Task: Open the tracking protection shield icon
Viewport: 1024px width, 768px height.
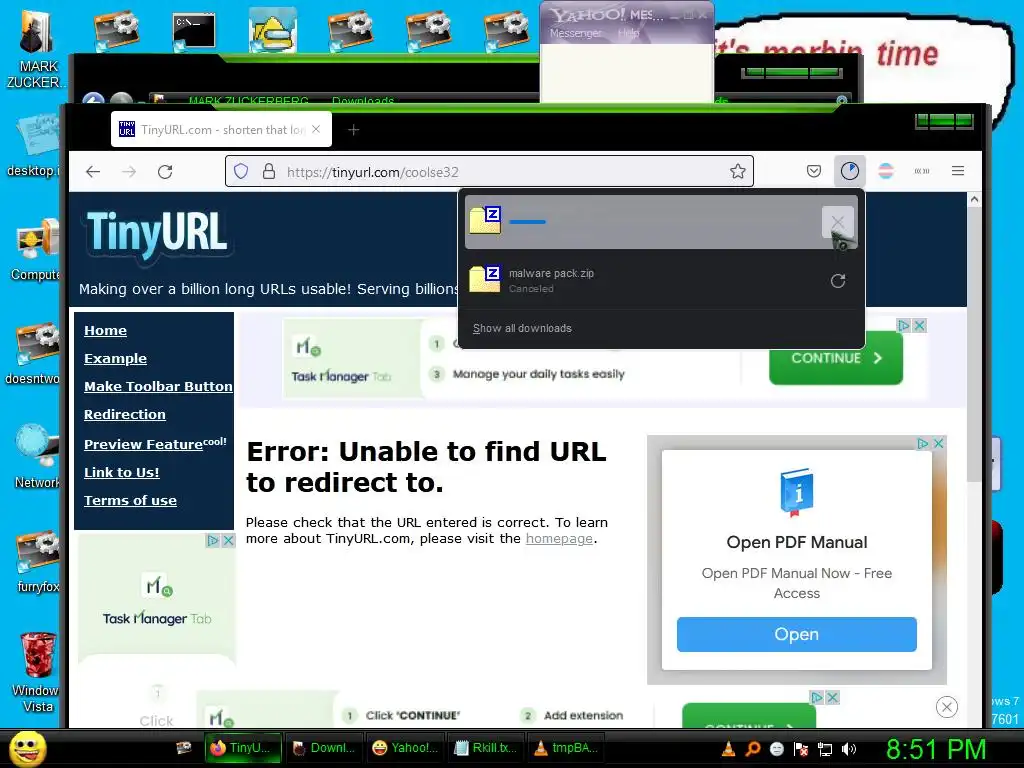Action: (241, 172)
